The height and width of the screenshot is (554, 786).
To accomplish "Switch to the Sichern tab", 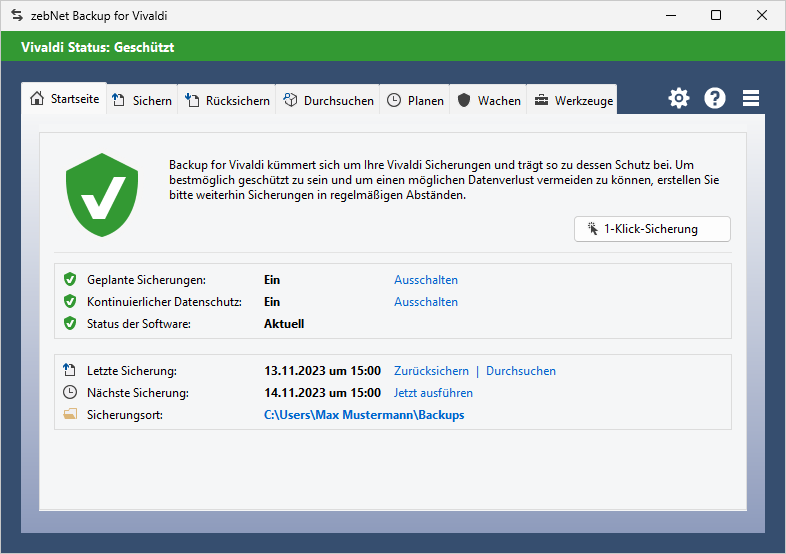I will (142, 100).
